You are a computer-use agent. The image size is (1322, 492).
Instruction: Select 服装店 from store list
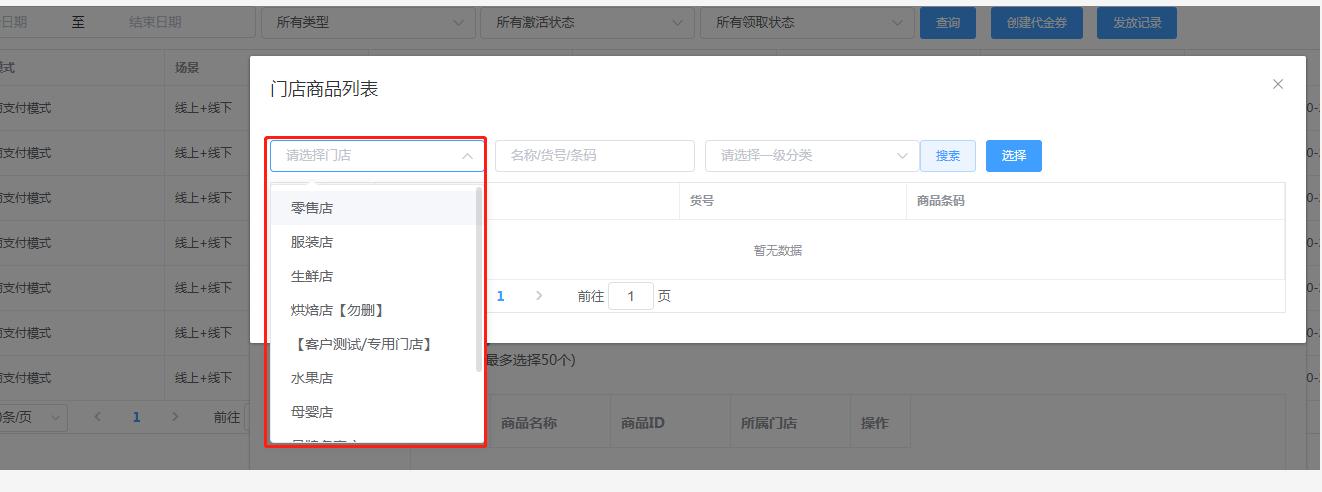point(377,242)
